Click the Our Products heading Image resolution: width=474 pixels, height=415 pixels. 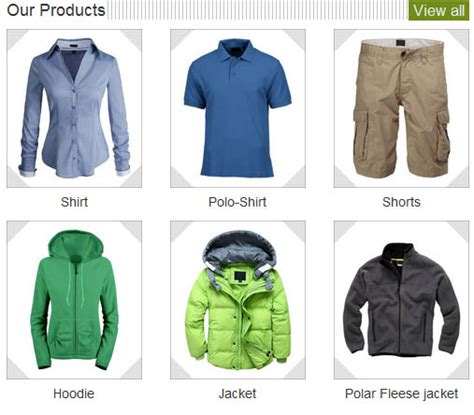56,10
